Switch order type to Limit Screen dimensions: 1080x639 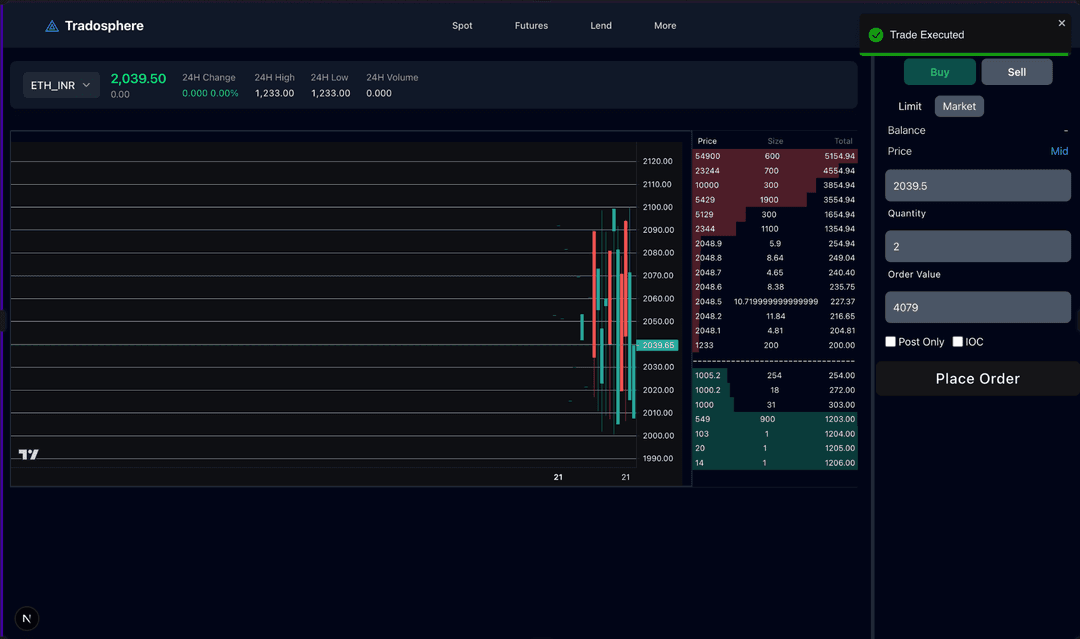[910, 106]
